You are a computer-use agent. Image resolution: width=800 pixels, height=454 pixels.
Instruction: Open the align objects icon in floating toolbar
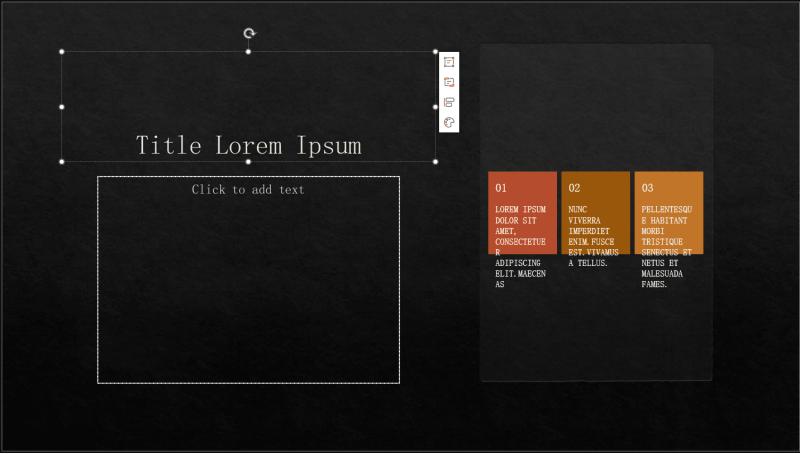click(x=449, y=102)
